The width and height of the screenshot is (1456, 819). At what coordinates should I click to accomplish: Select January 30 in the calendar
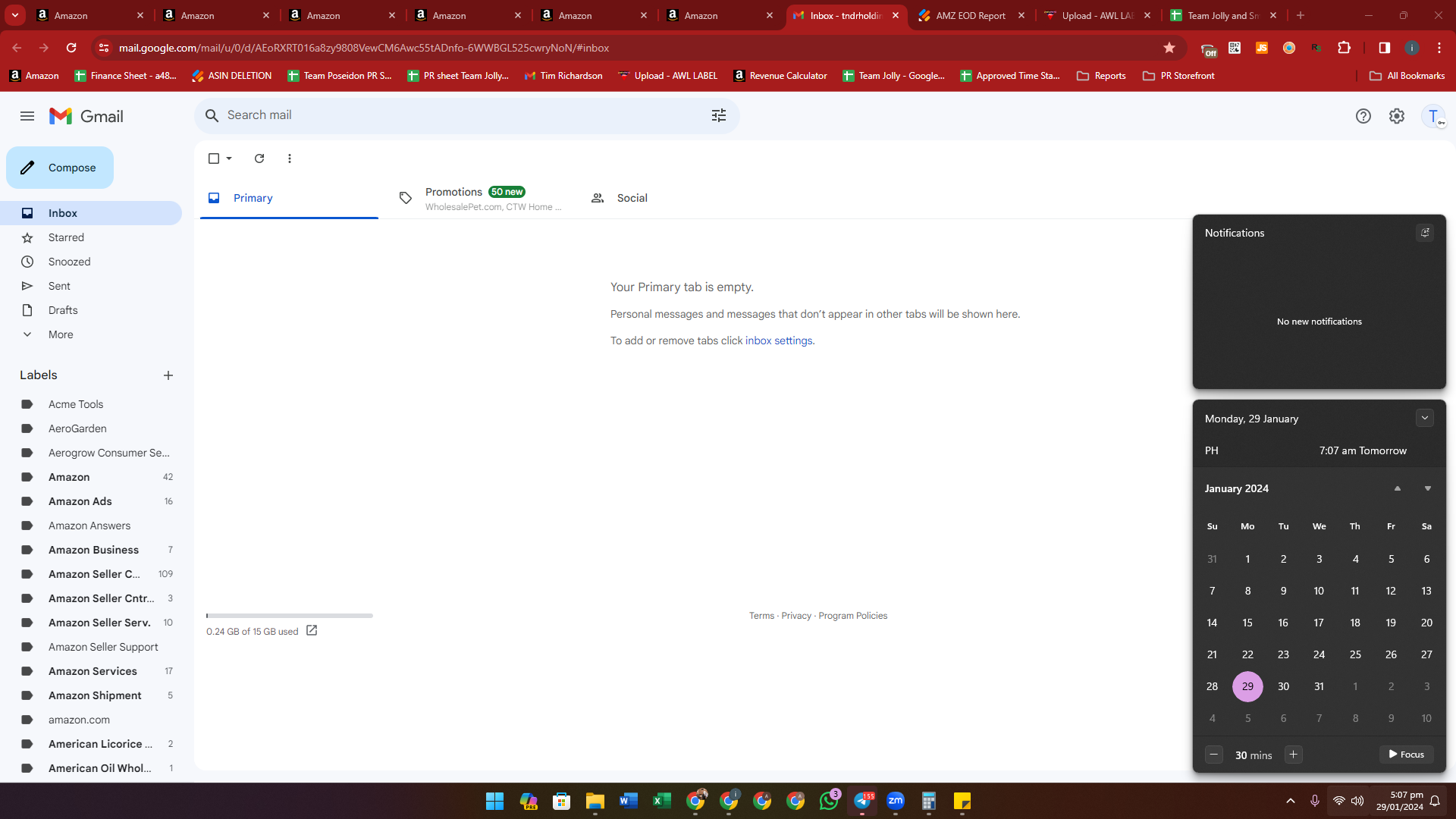[x=1283, y=686]
